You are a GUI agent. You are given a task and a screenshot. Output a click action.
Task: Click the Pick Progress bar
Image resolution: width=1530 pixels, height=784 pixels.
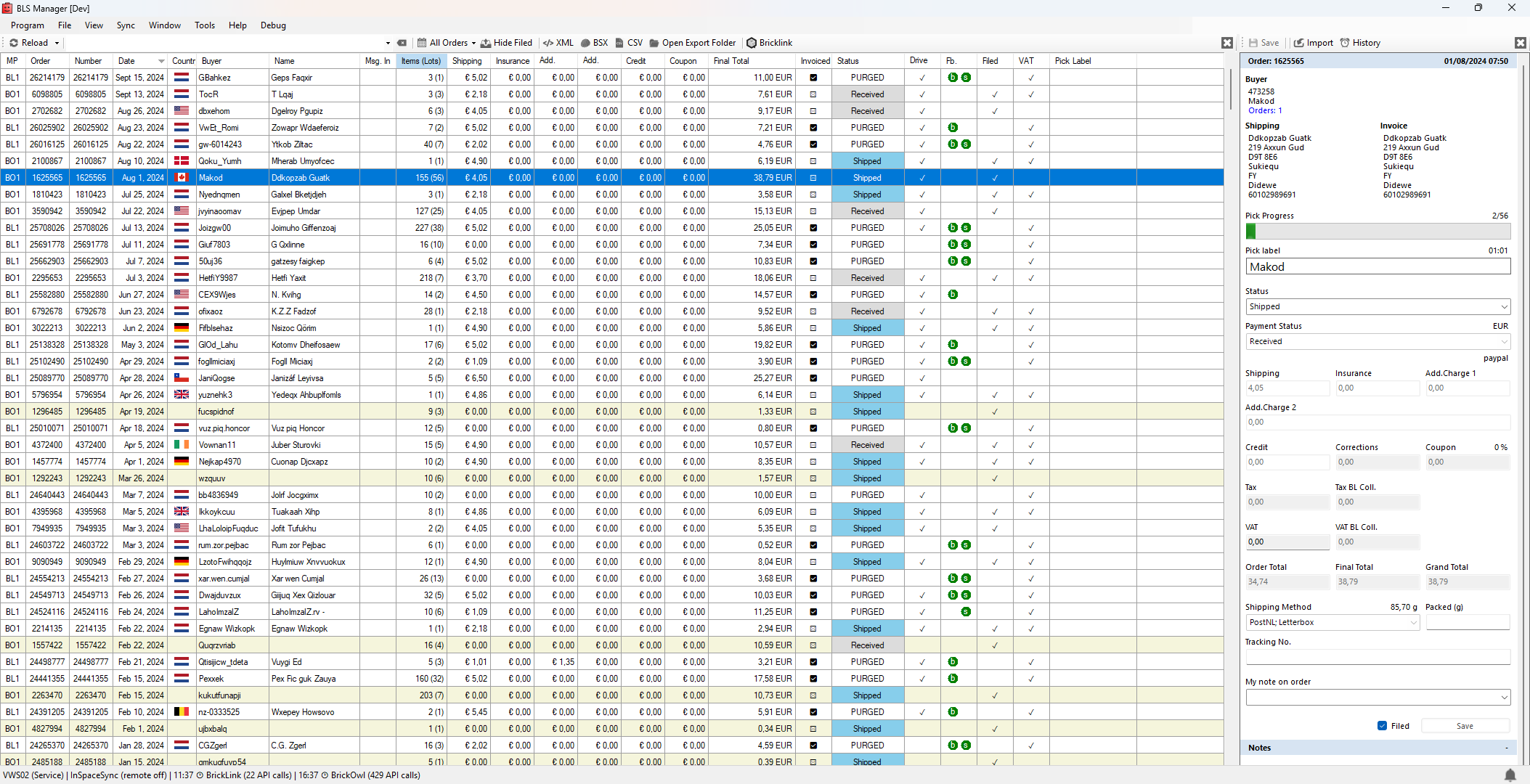(1378, 231)
